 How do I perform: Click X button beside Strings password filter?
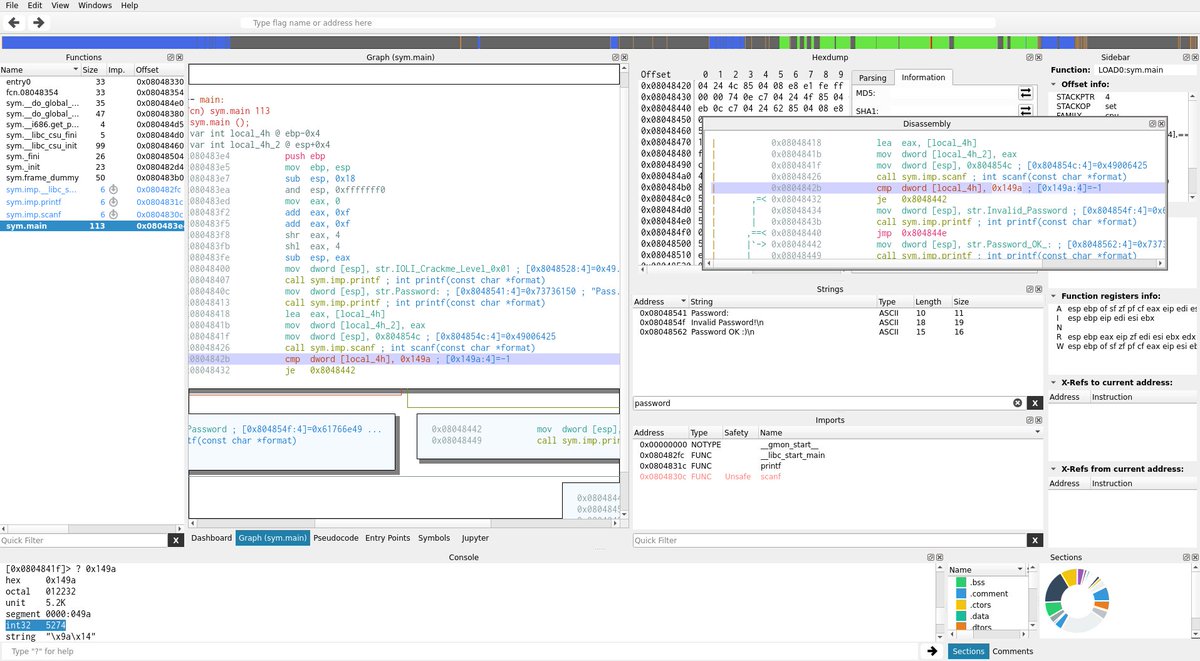point(1035,403)
